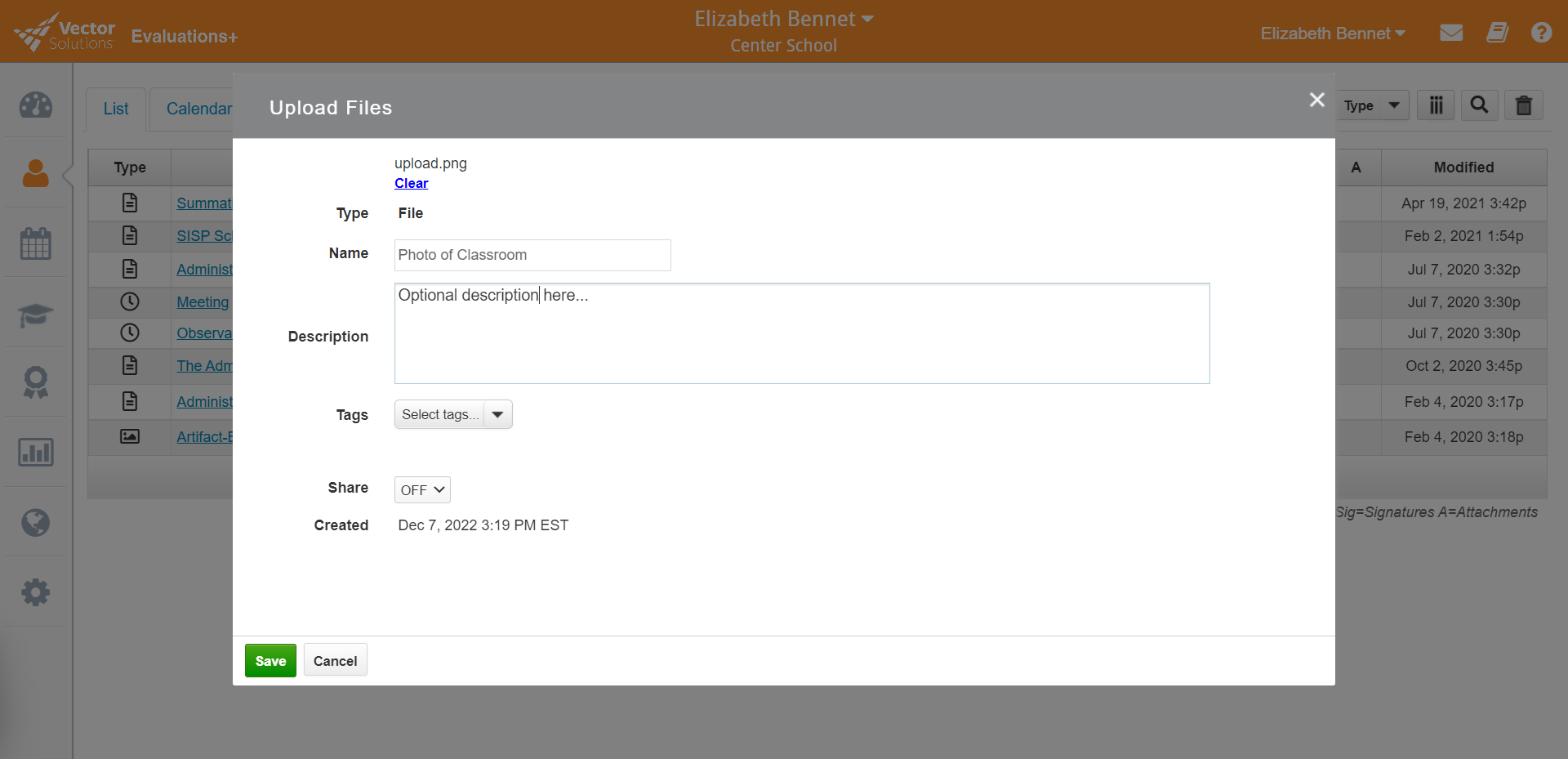Open the Type filter dropdown
The width and height of the screenshot is (1568, 759).
[1372, 105]
